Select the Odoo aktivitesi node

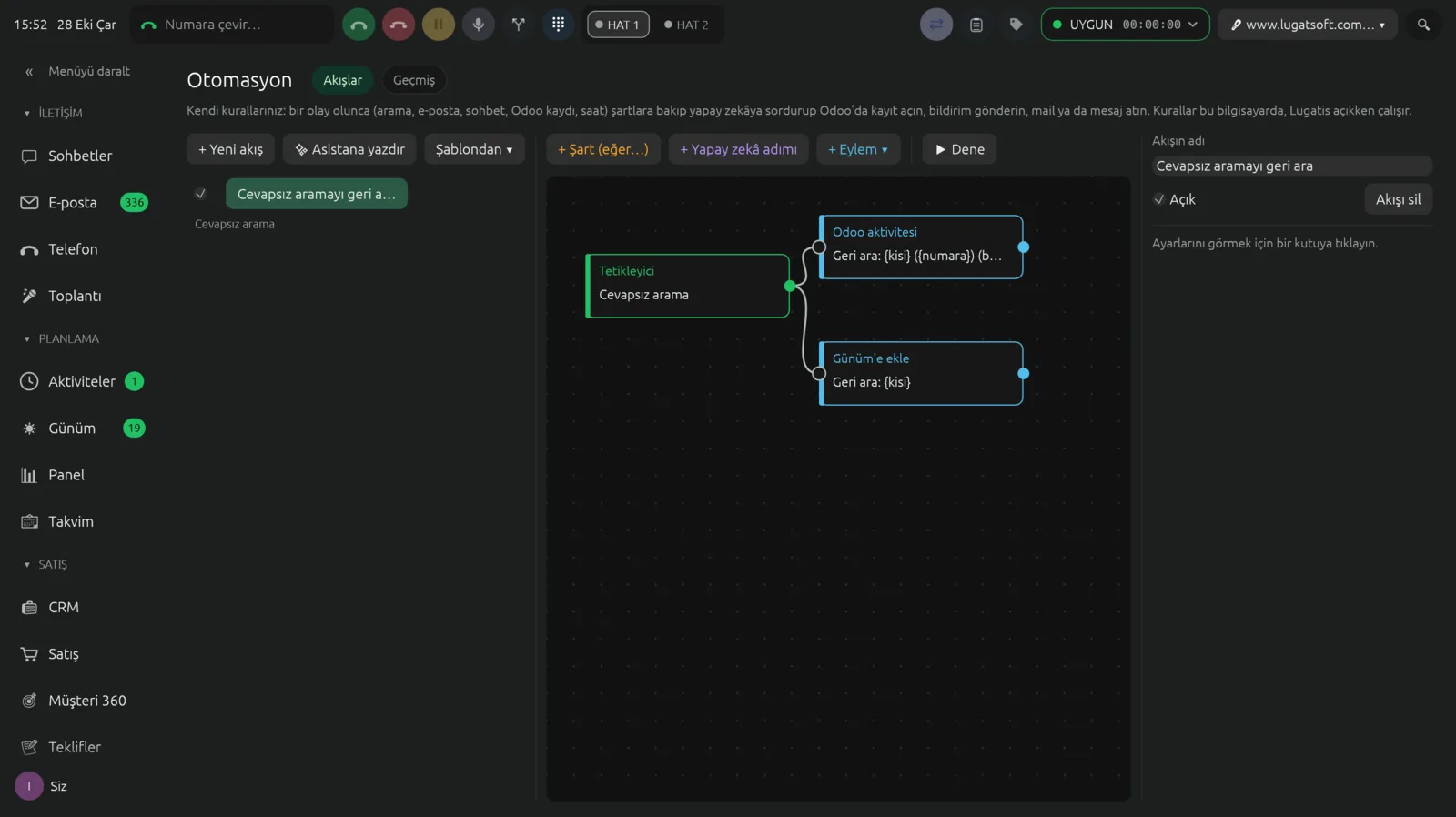tap(921, 247)
